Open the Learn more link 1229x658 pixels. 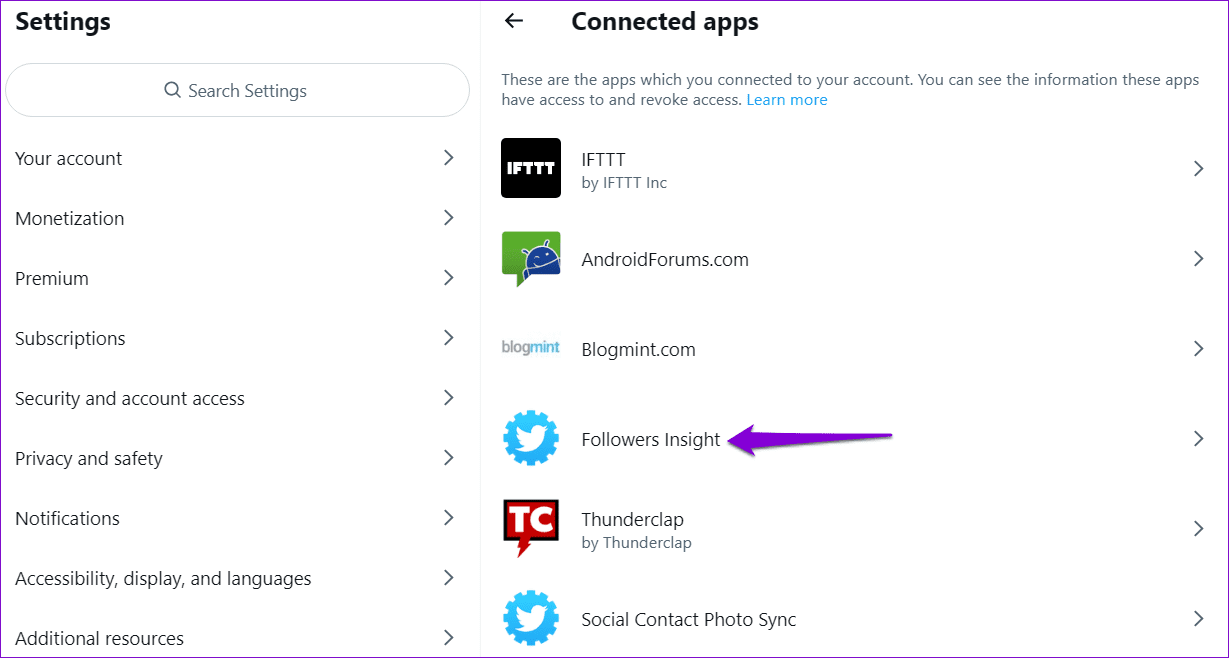(x=787, y=99)
